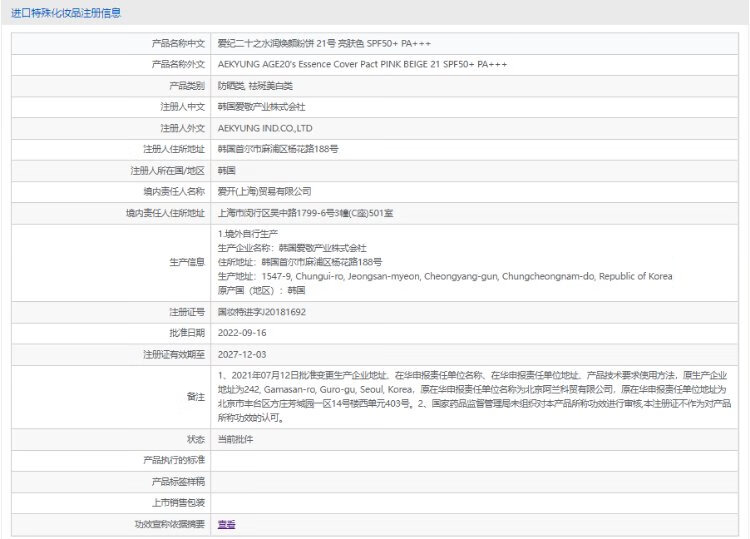This screenshot has width=750, height=539.
Task: Click the Chungui-ro production address line
Action: [x=444, y=276]
